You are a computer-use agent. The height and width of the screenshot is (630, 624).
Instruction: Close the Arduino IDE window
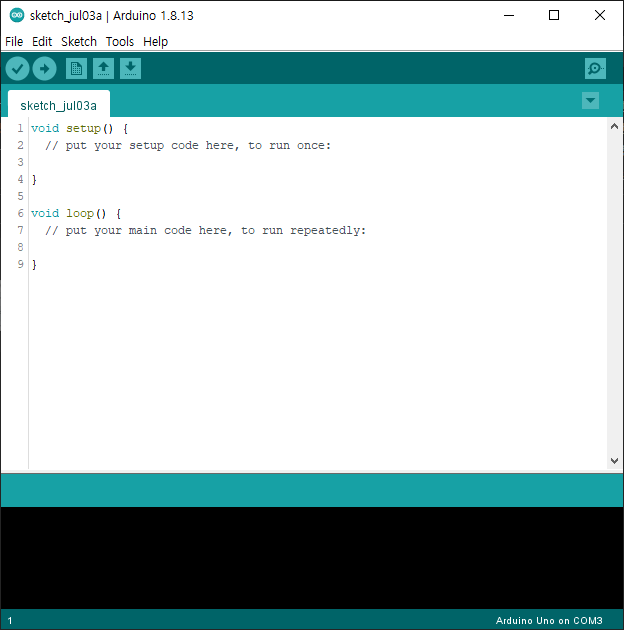599,15
